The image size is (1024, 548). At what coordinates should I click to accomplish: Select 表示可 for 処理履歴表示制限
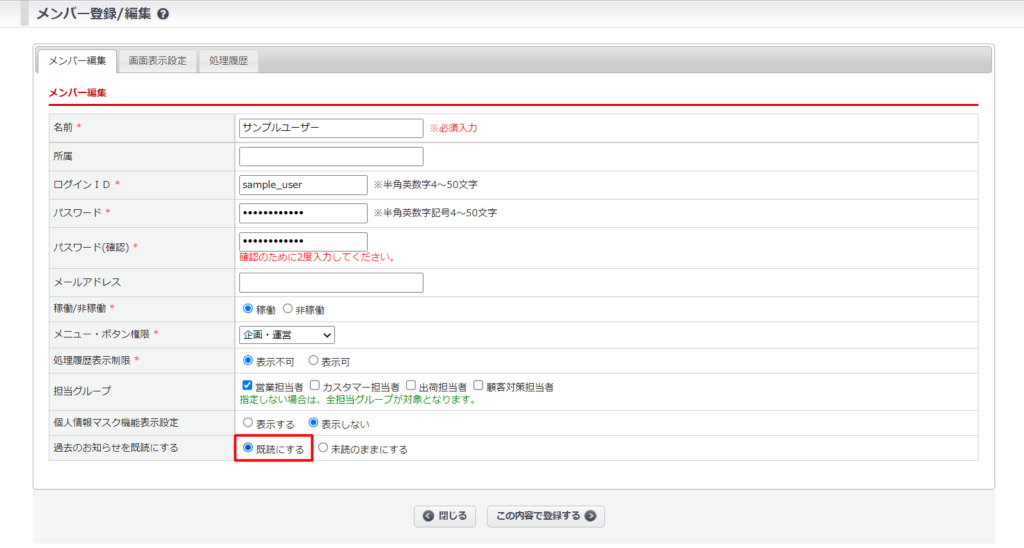click(x=314, y=360)
